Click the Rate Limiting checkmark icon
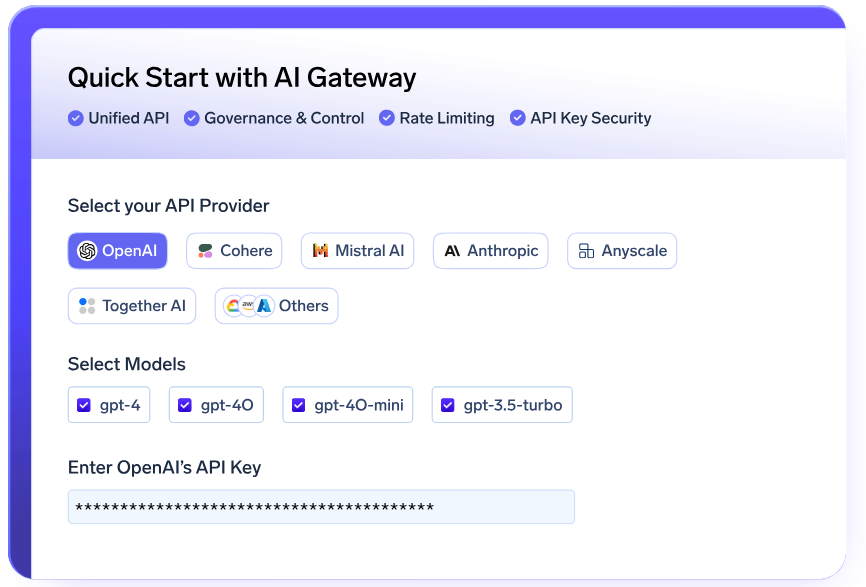This screenshot has width=866, height=587. tap(387, 118)
